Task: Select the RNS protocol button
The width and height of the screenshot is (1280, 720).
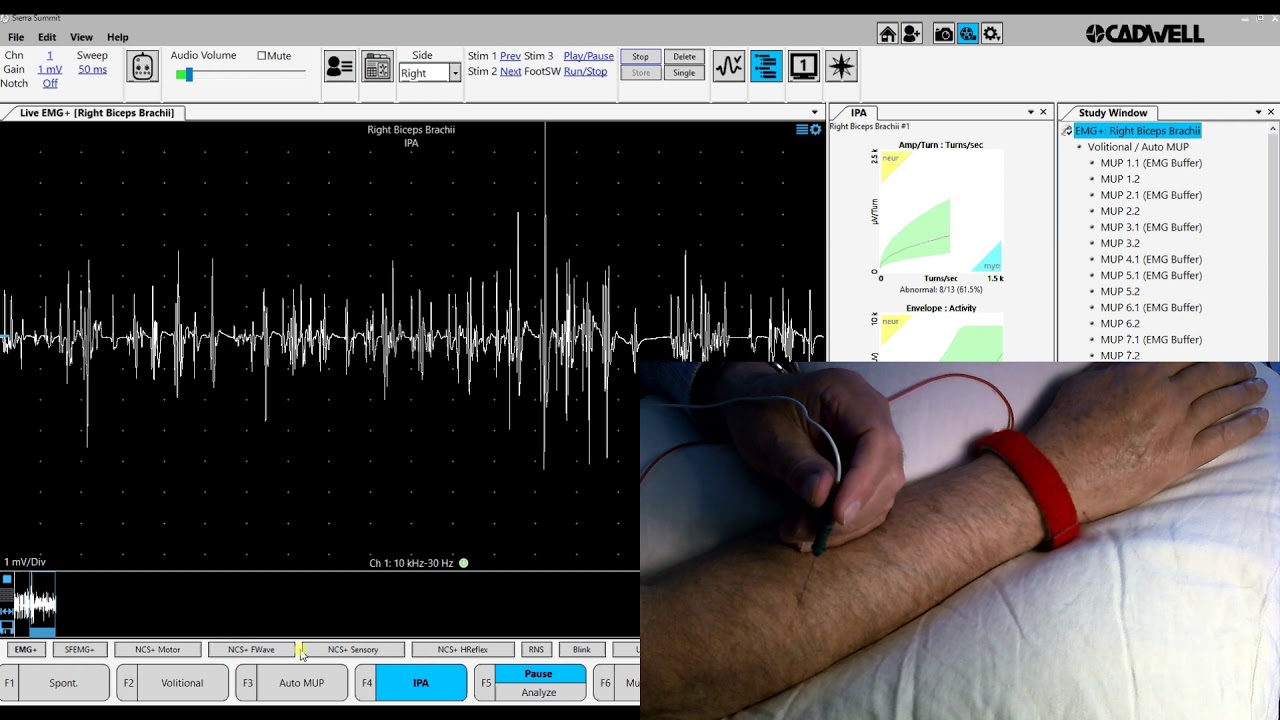Action: (x=536, y=650)
